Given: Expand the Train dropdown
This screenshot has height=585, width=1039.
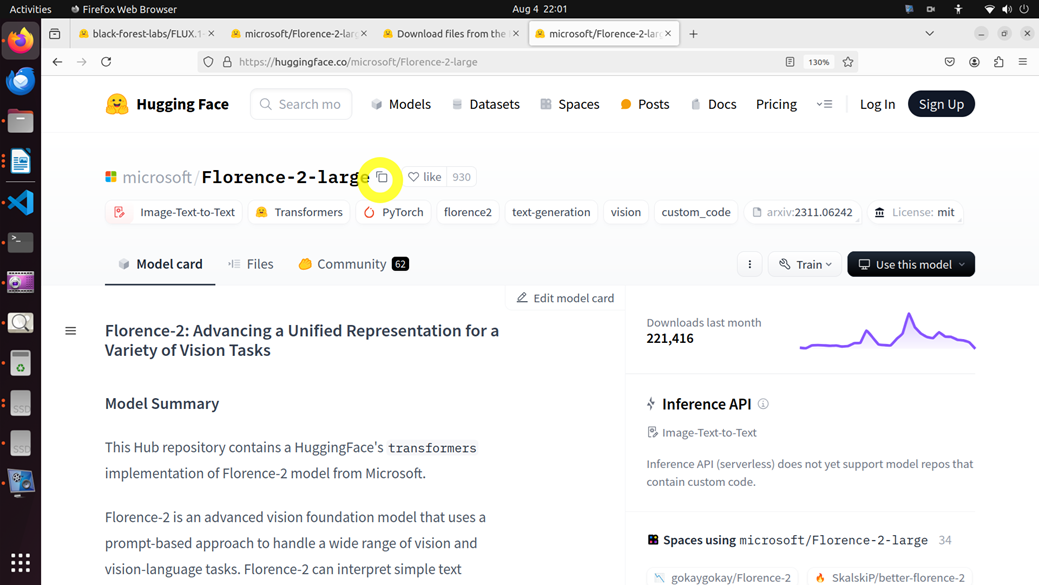Looking at the screenshot, I should click(x=805, y=264).
